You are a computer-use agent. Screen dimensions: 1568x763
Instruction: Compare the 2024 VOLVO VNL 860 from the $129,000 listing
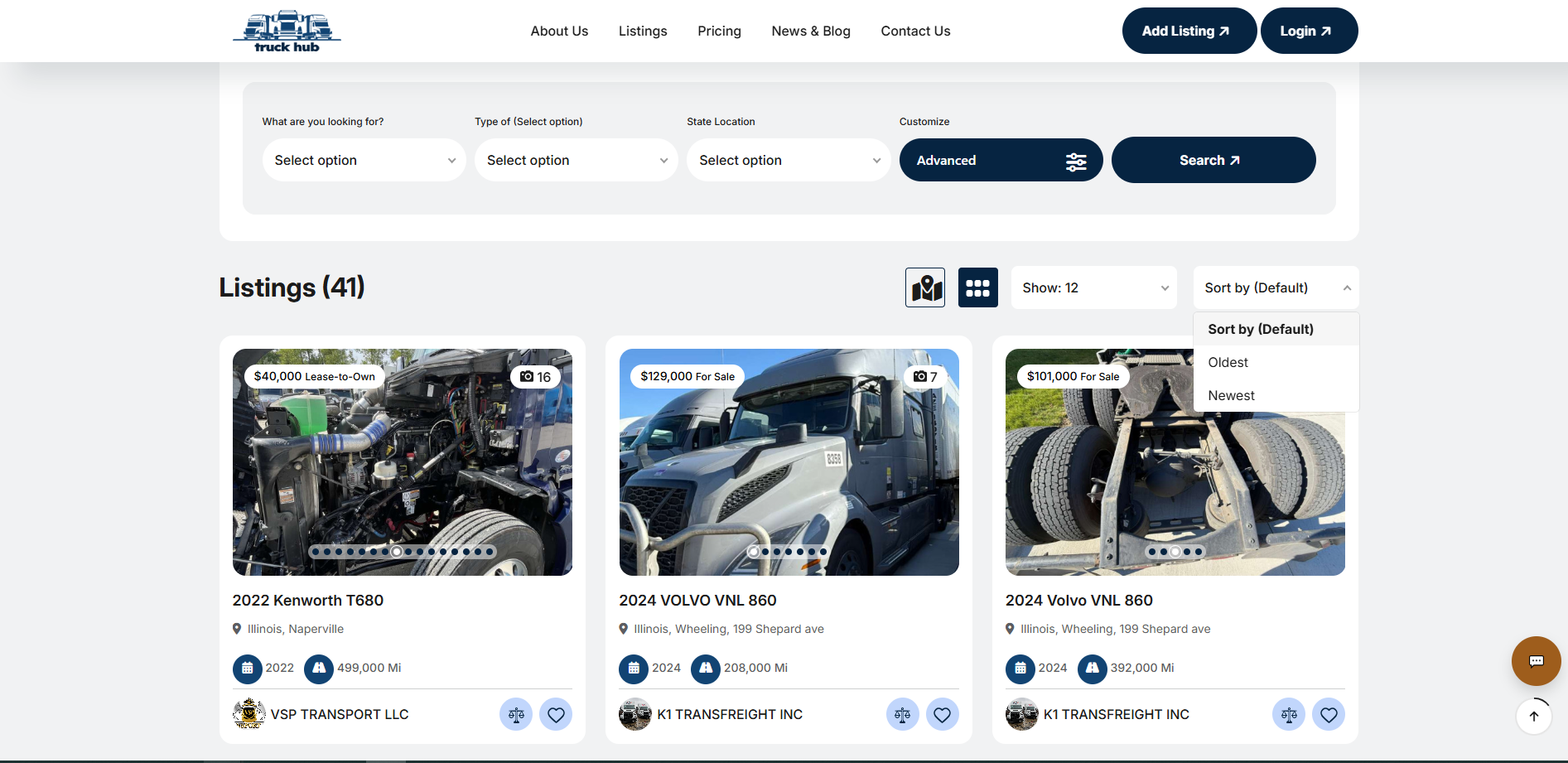(x=902, y=714)
